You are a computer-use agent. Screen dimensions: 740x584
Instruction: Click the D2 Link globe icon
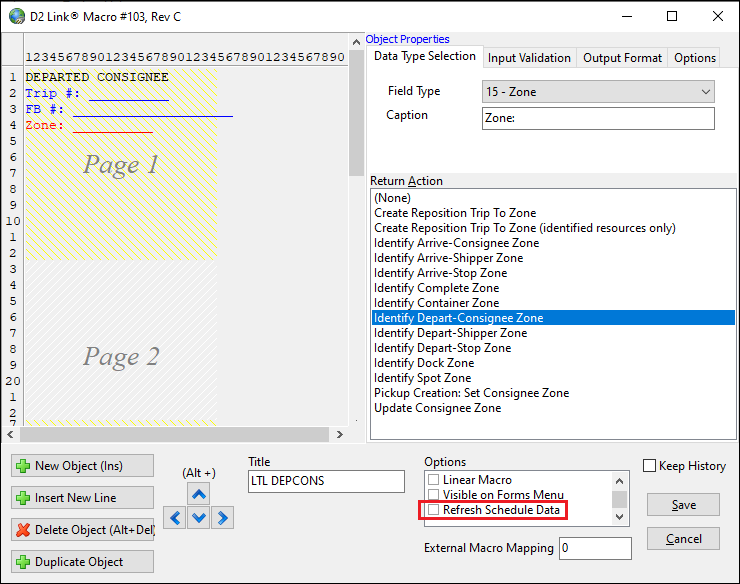tap(17, 16)
